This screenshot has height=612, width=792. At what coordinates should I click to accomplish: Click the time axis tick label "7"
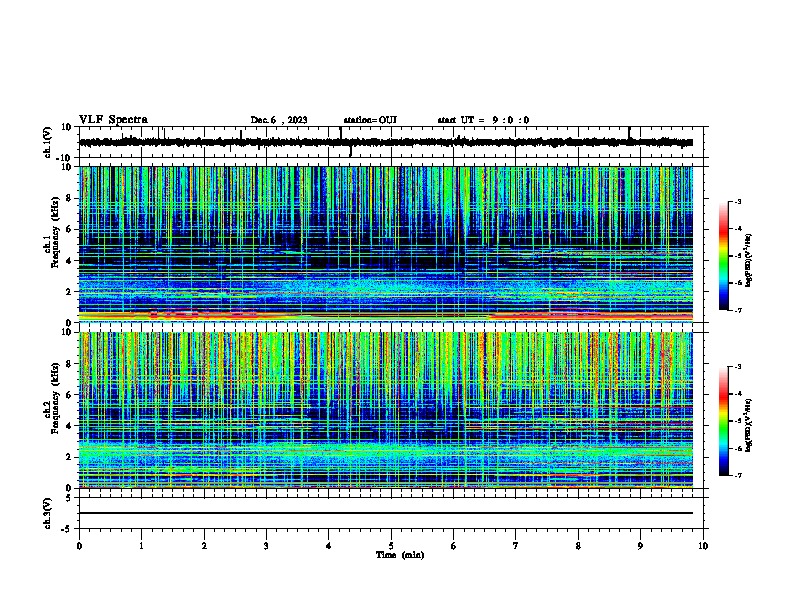516,546
